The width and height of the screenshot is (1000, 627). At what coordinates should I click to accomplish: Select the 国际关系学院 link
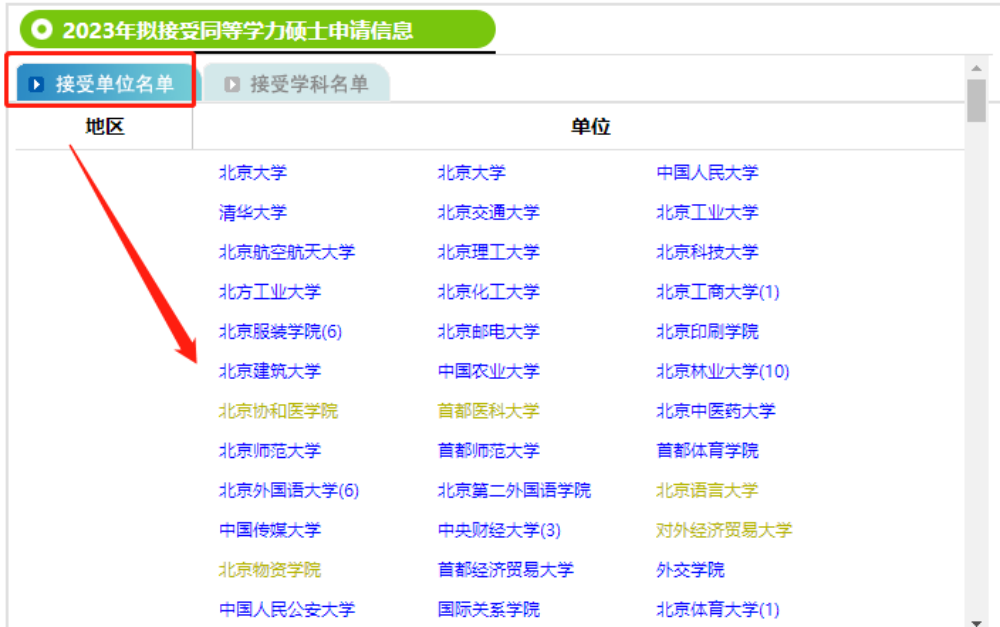pyautogui.click(x=489, y=609)
